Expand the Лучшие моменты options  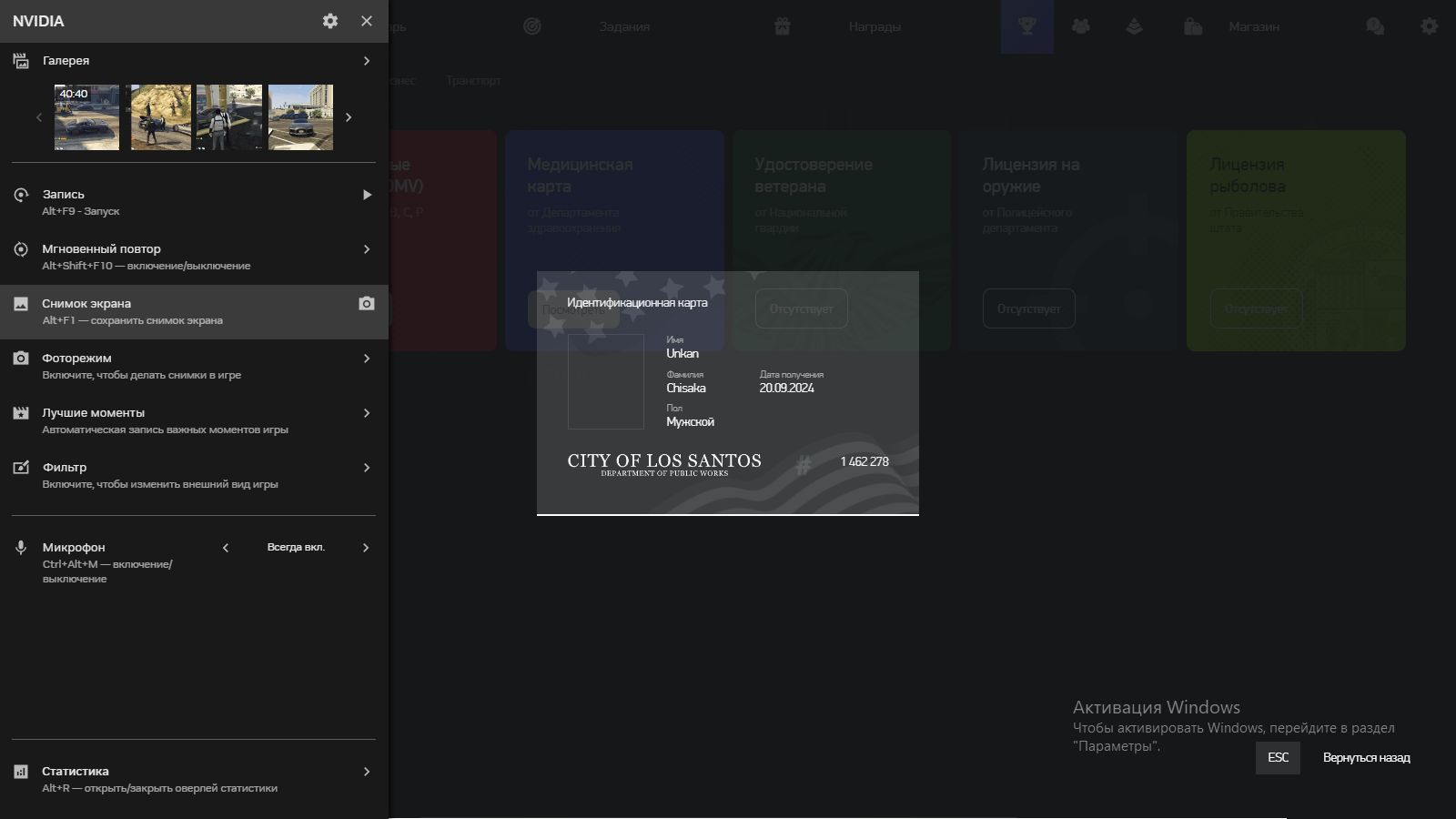click(367, 413)
